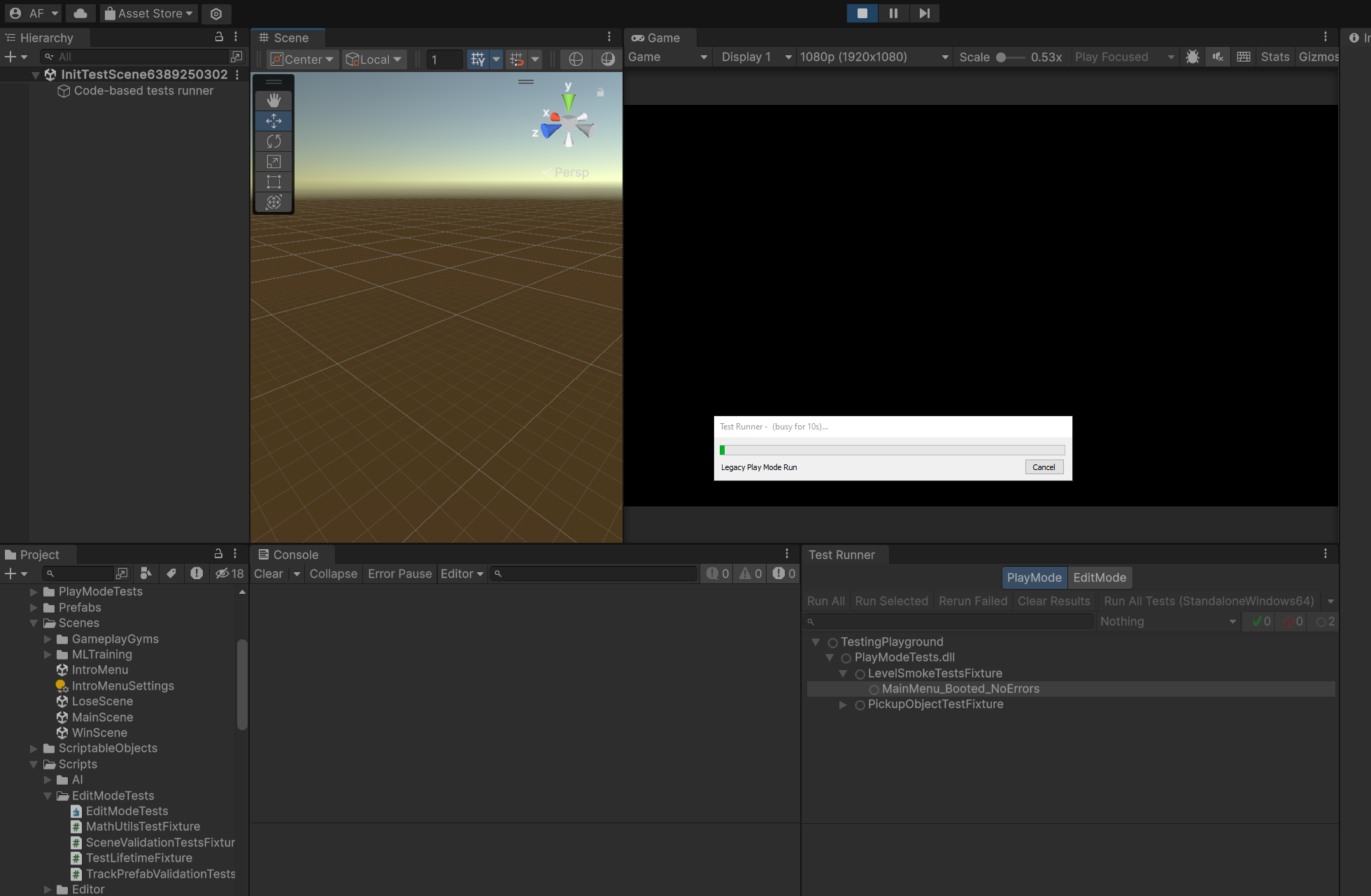Select the Rect tool in Scene toolbar
Viewport: 1371px width, 896px height.
[274, 182]
